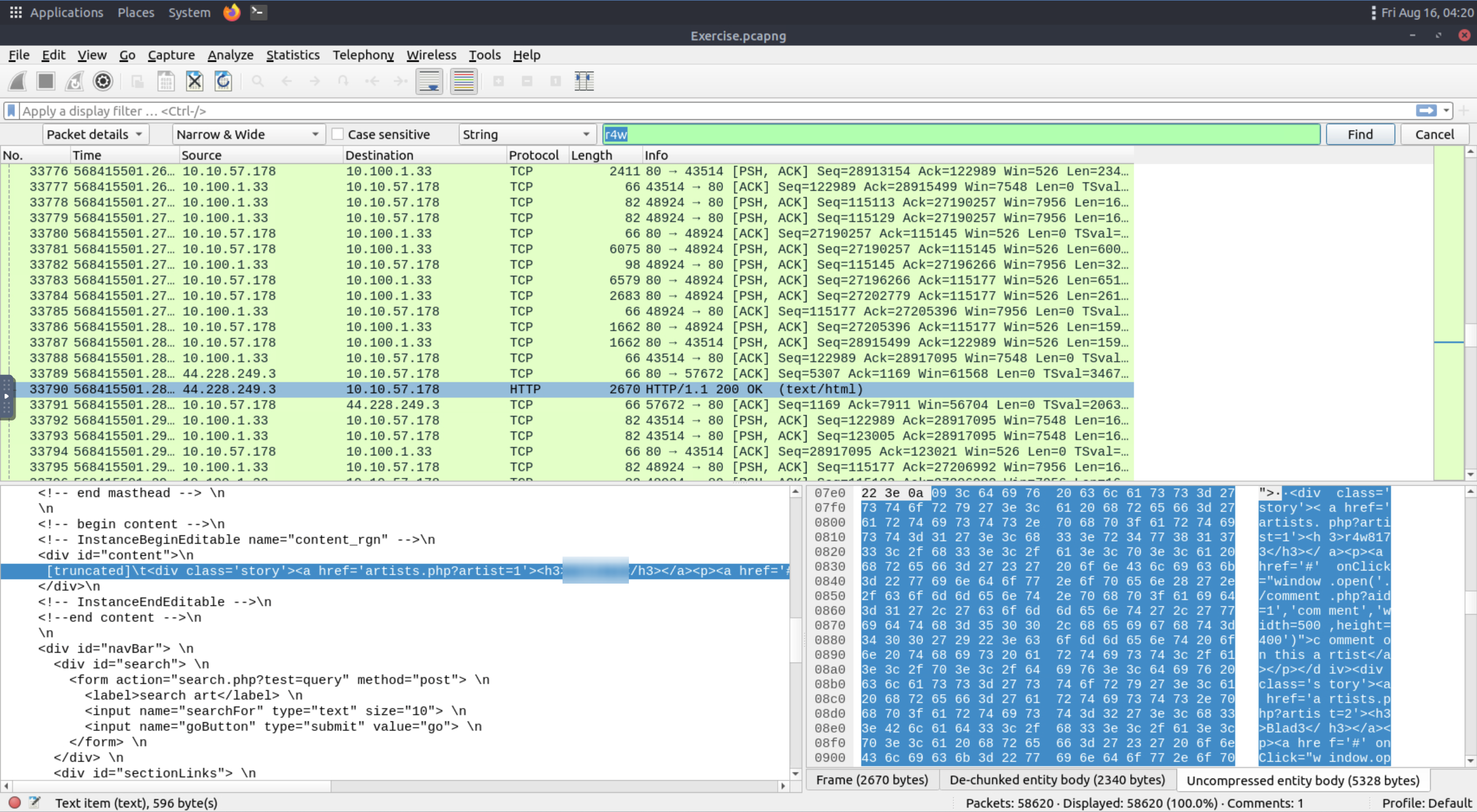Toggle auto-scroll to last packet button
The height and width of the screenshot is (812, 1477).
[429, 81]
